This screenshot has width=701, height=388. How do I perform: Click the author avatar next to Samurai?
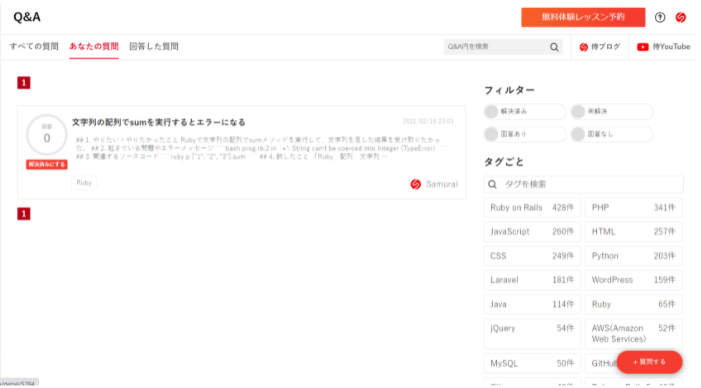pyautogui.click(x=415, y=184)
